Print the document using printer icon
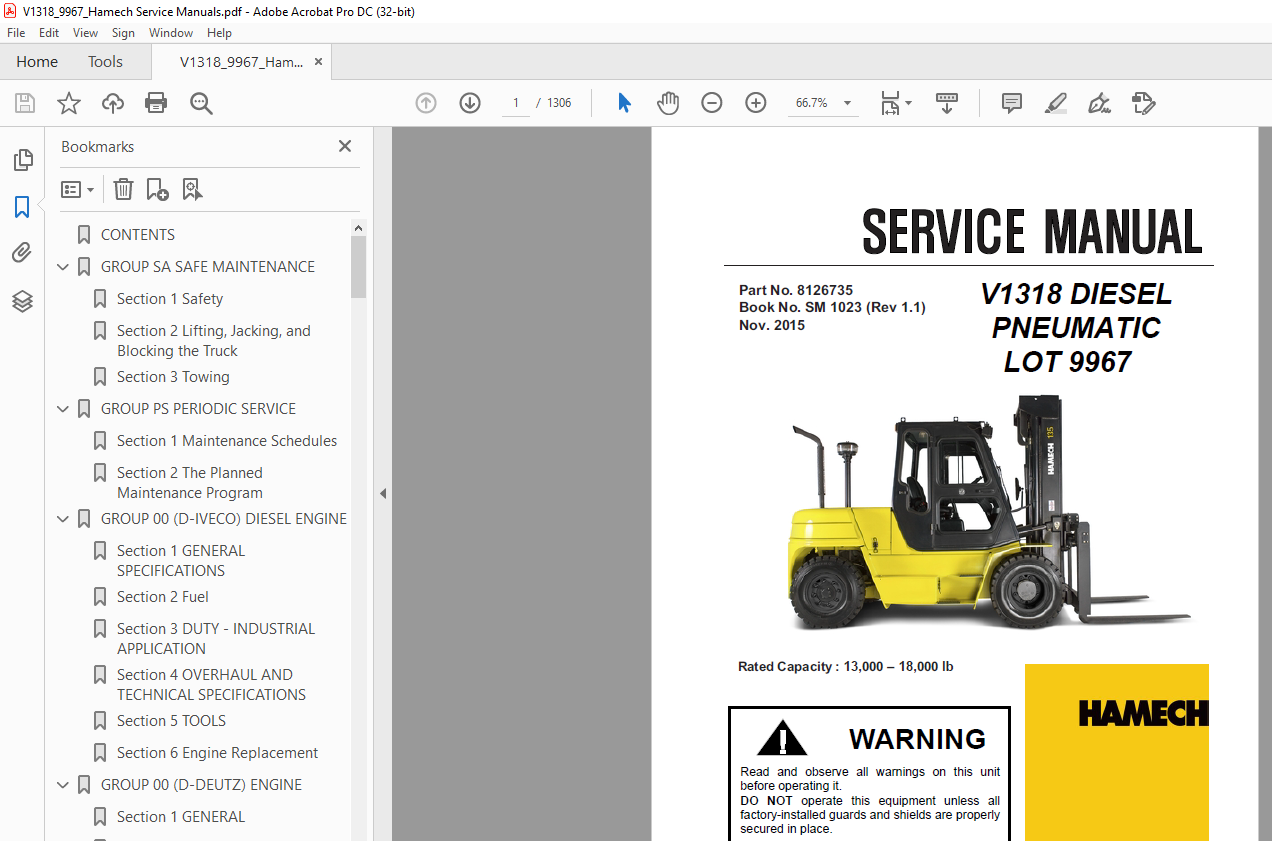 [x=156, y=103]
